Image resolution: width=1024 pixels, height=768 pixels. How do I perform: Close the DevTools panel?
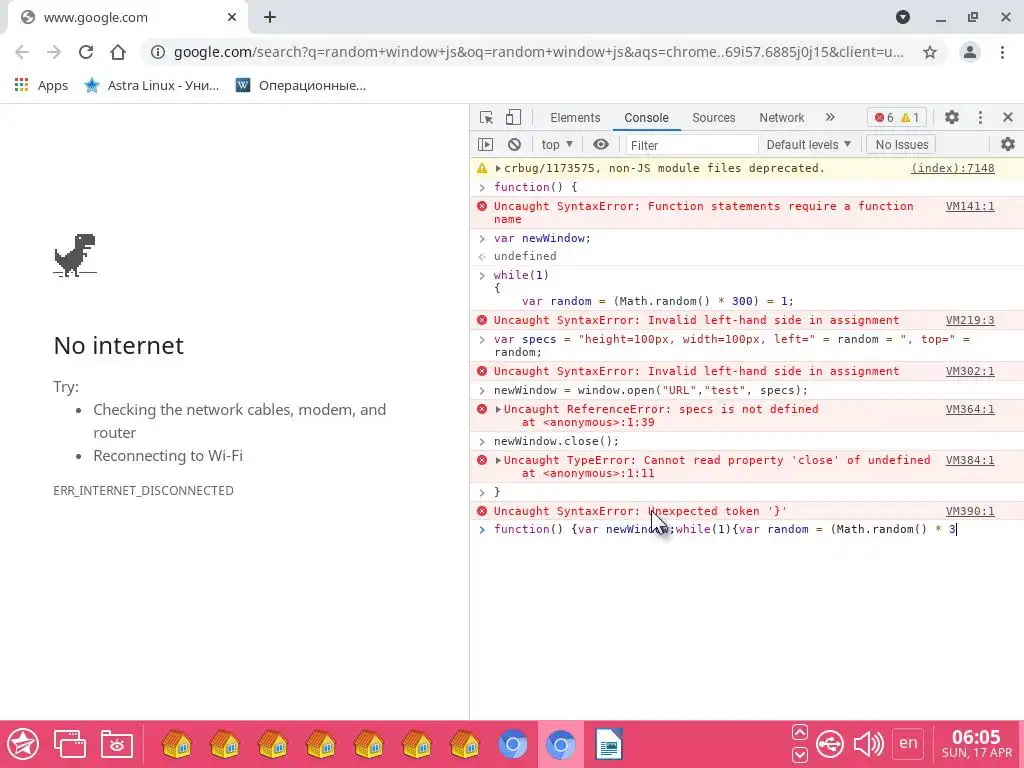(1008, 118)
